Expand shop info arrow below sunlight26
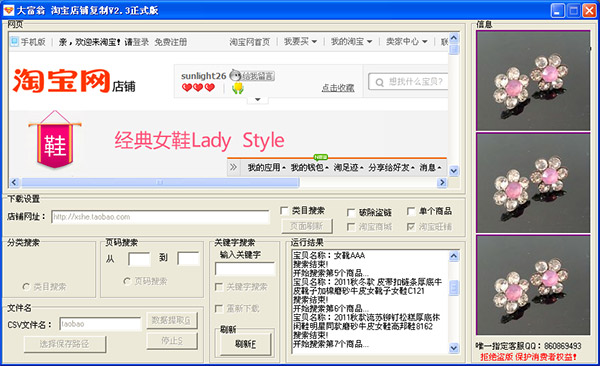The height and width of the screenshot is (366, 600). [258, 100]
